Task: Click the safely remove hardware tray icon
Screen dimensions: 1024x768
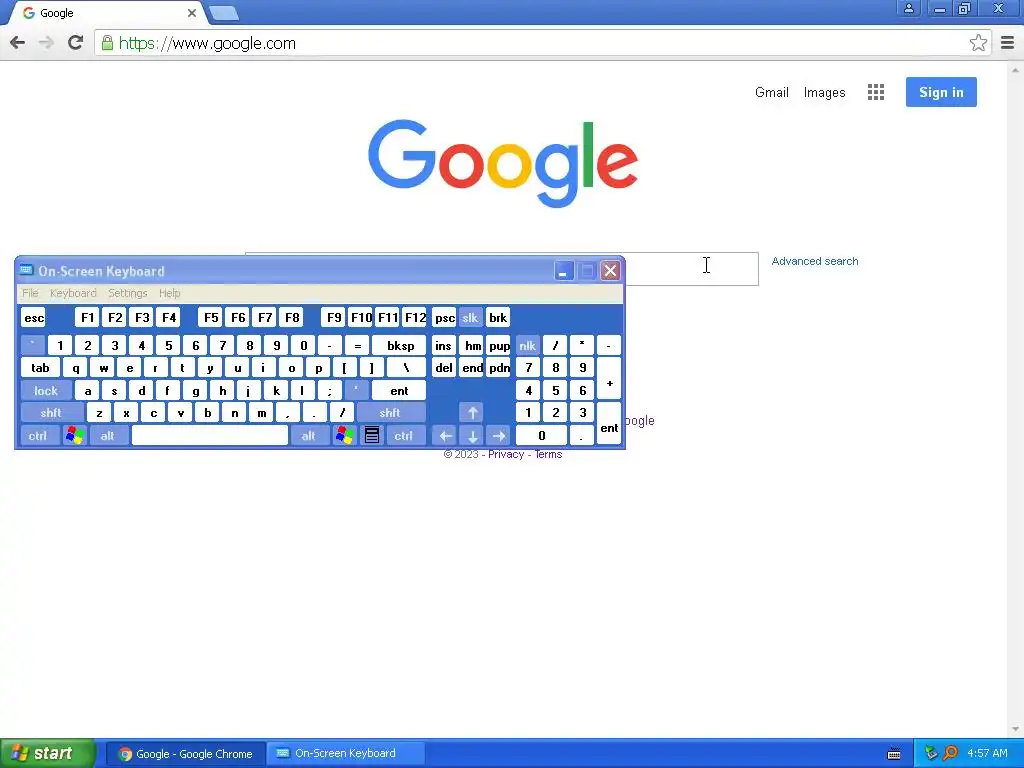Action: click(x=931, y=754)
